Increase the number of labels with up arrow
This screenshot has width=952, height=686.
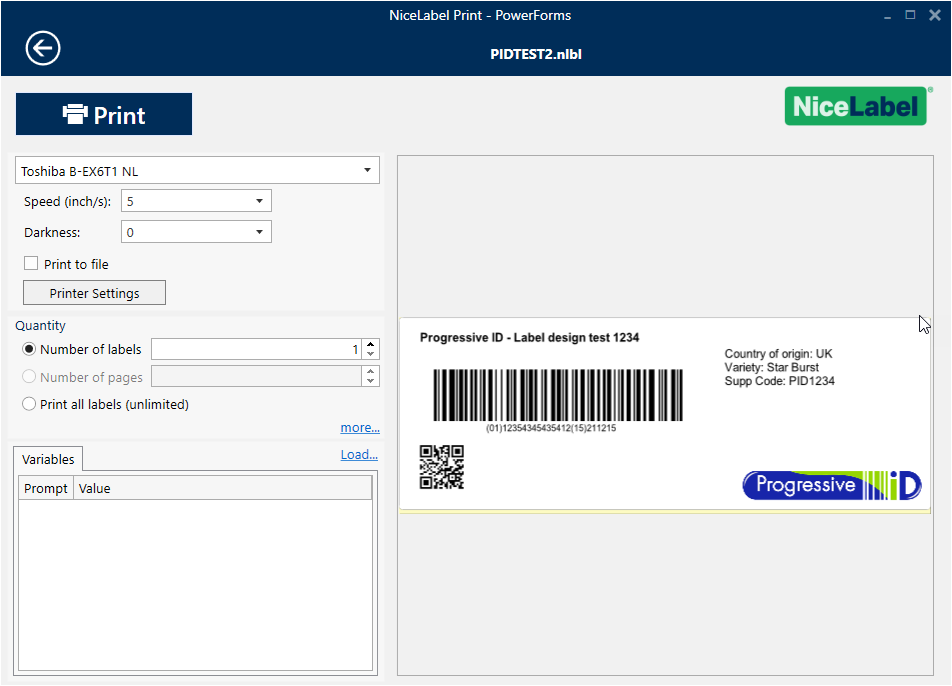370,344
